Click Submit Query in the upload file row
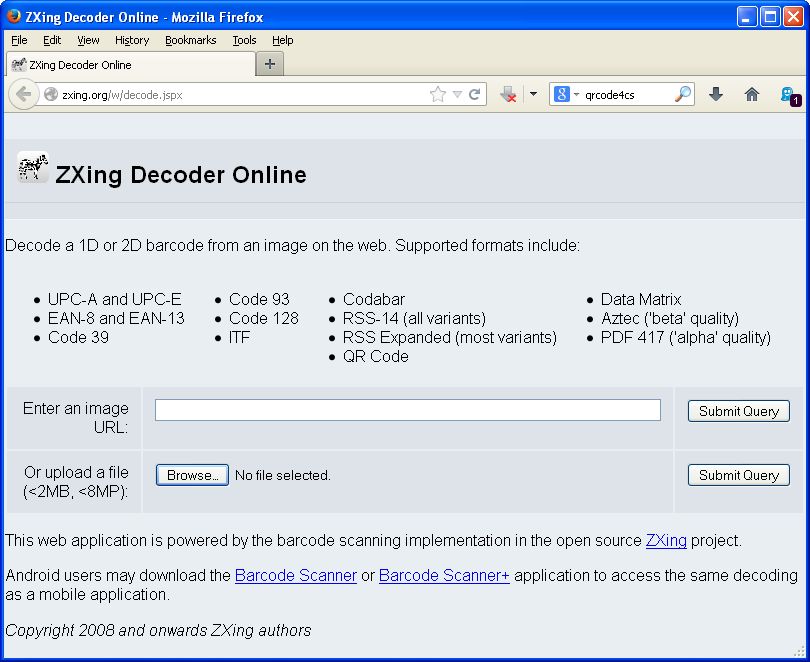This screenshot has width=810, height=662. [x=739, y=475]
